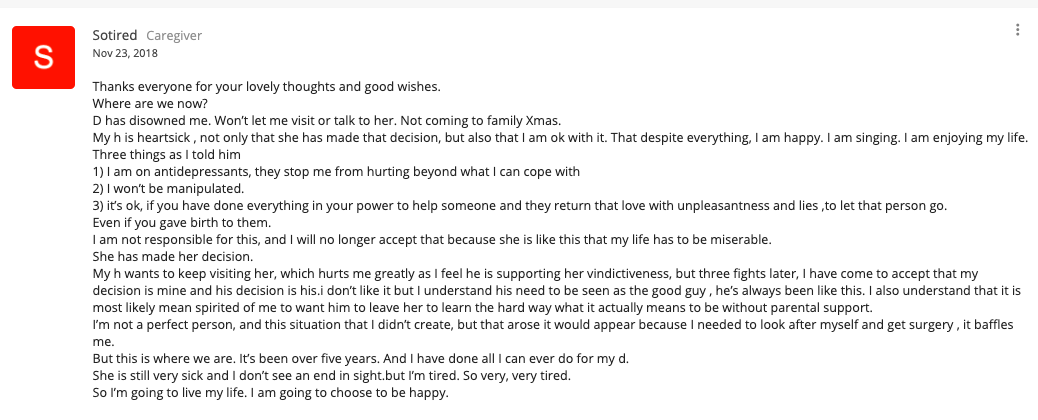Click the closing line "So I'm going to live my life"

click(x=271, y=393)
